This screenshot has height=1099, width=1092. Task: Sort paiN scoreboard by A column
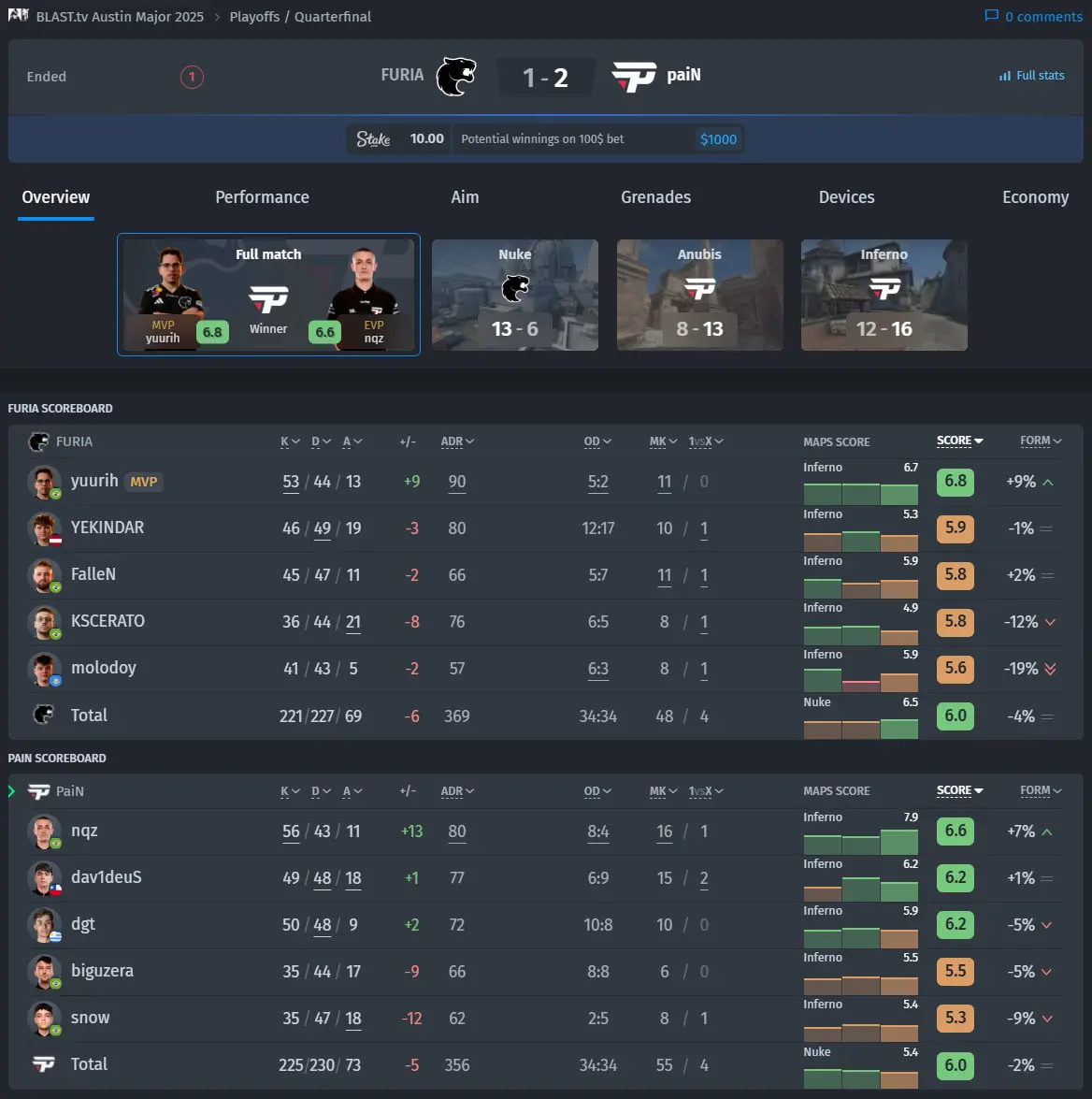352,791
